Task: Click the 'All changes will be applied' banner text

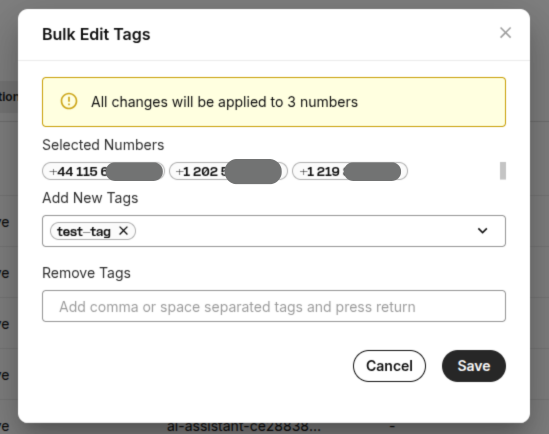Action: [224, 102]
